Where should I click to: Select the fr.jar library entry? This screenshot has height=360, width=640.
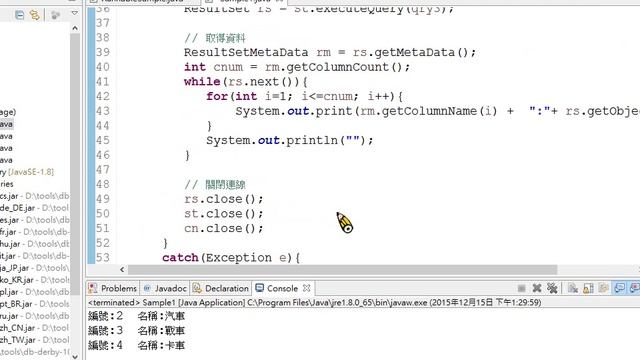tap(34, 232)
